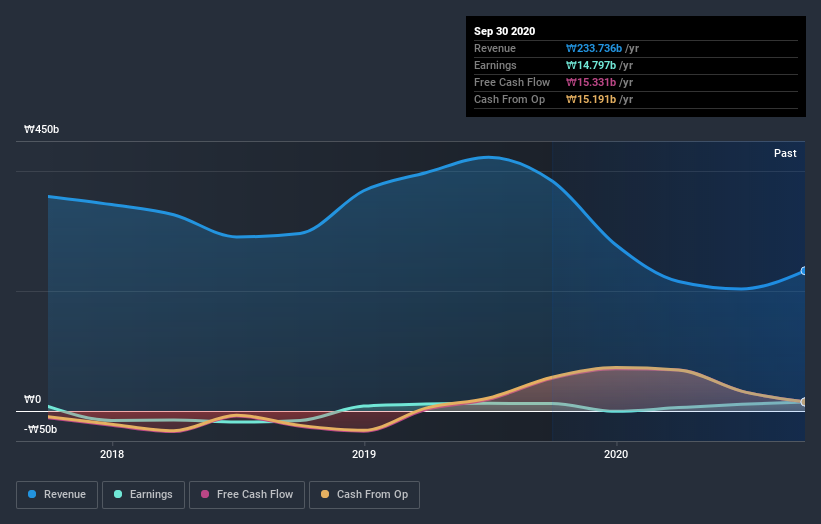Viewport: 821px width, 524px height.
Task: Toggle the Cash From Op legend button
Action: [x=364, y=495]
